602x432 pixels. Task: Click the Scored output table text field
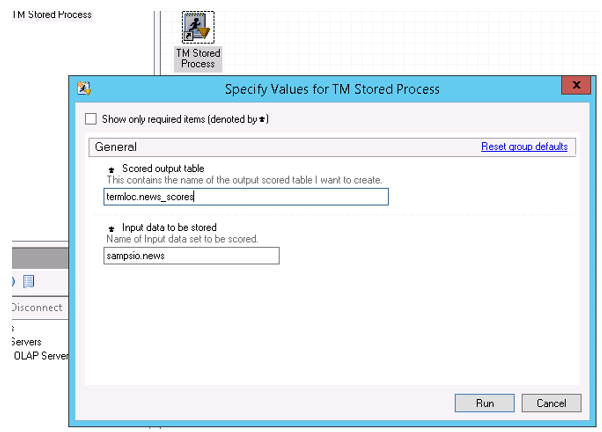pyautogui.click(x=246, y=197)
